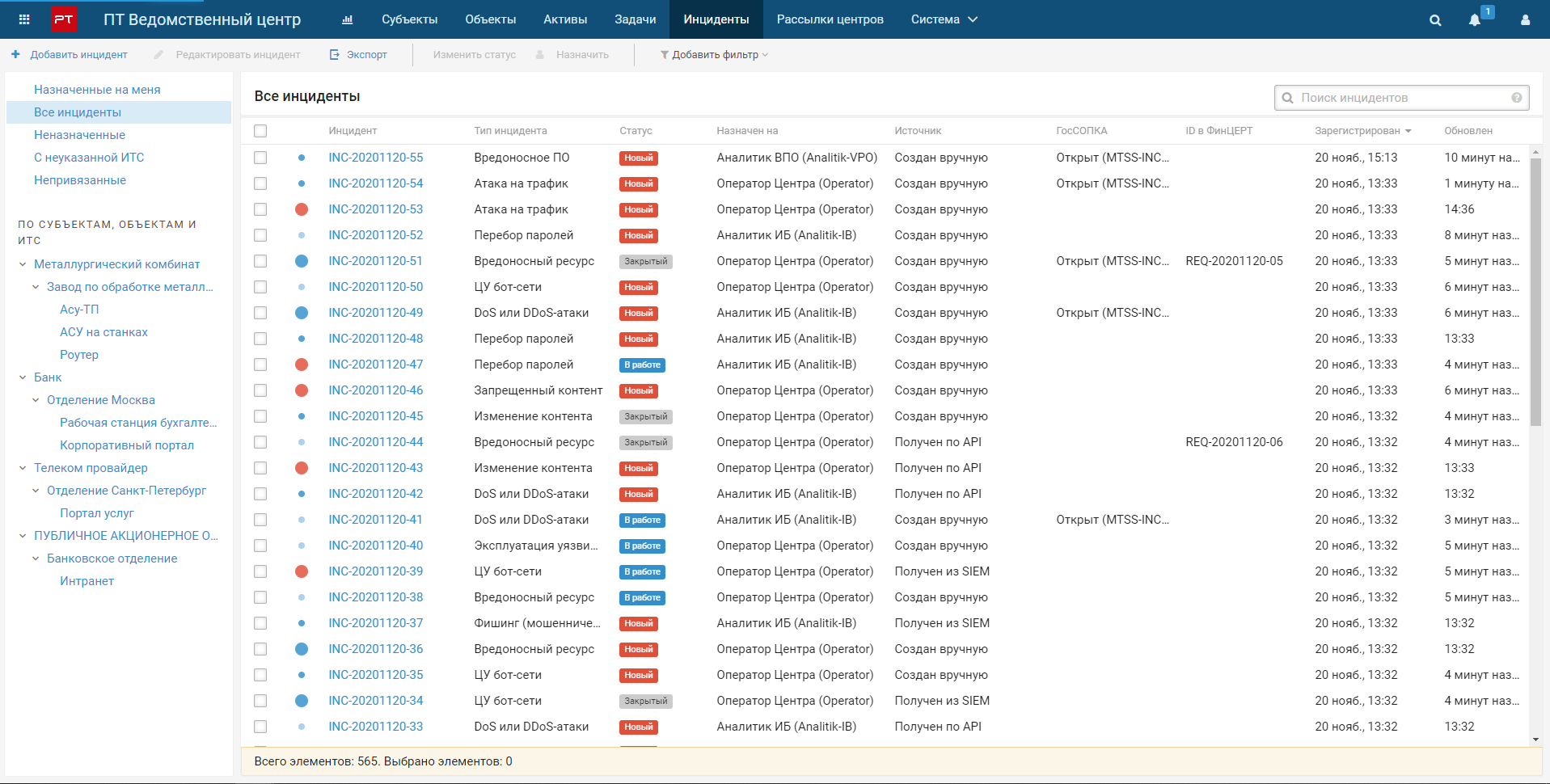Go to the 'Задачи' section
The image size is (1550, 784).
636,19
